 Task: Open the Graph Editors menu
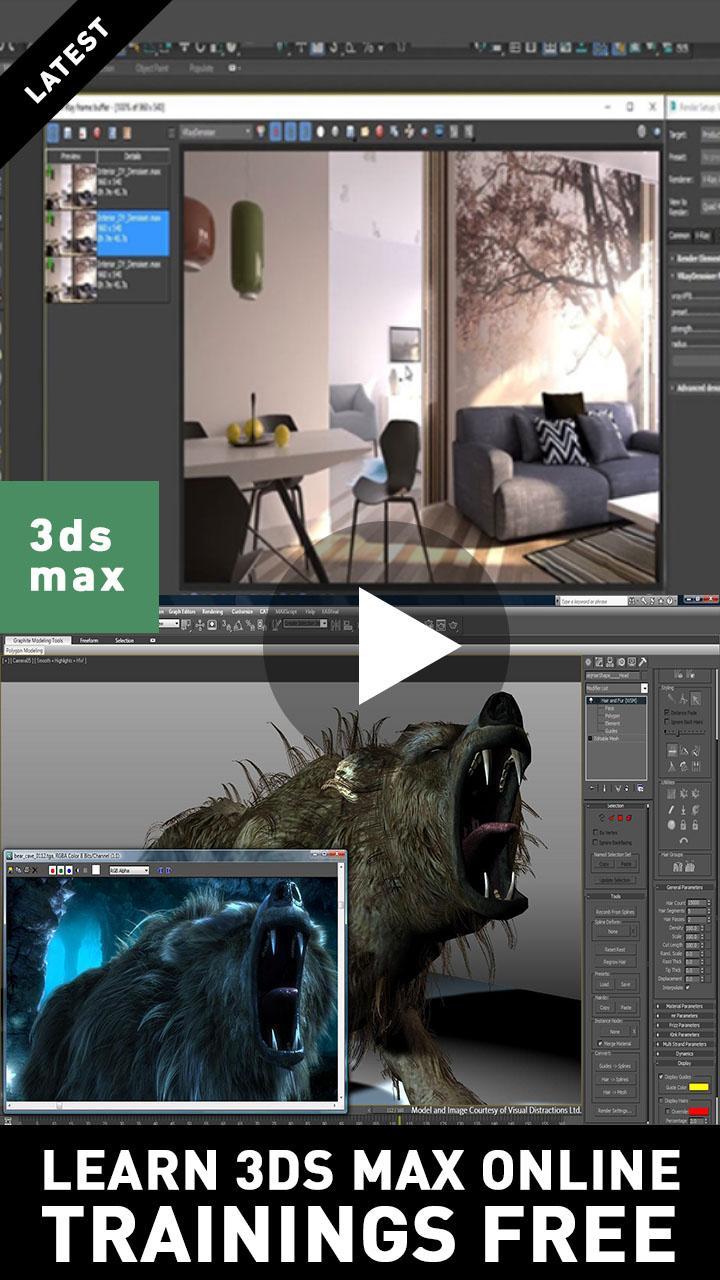point(181,611)
